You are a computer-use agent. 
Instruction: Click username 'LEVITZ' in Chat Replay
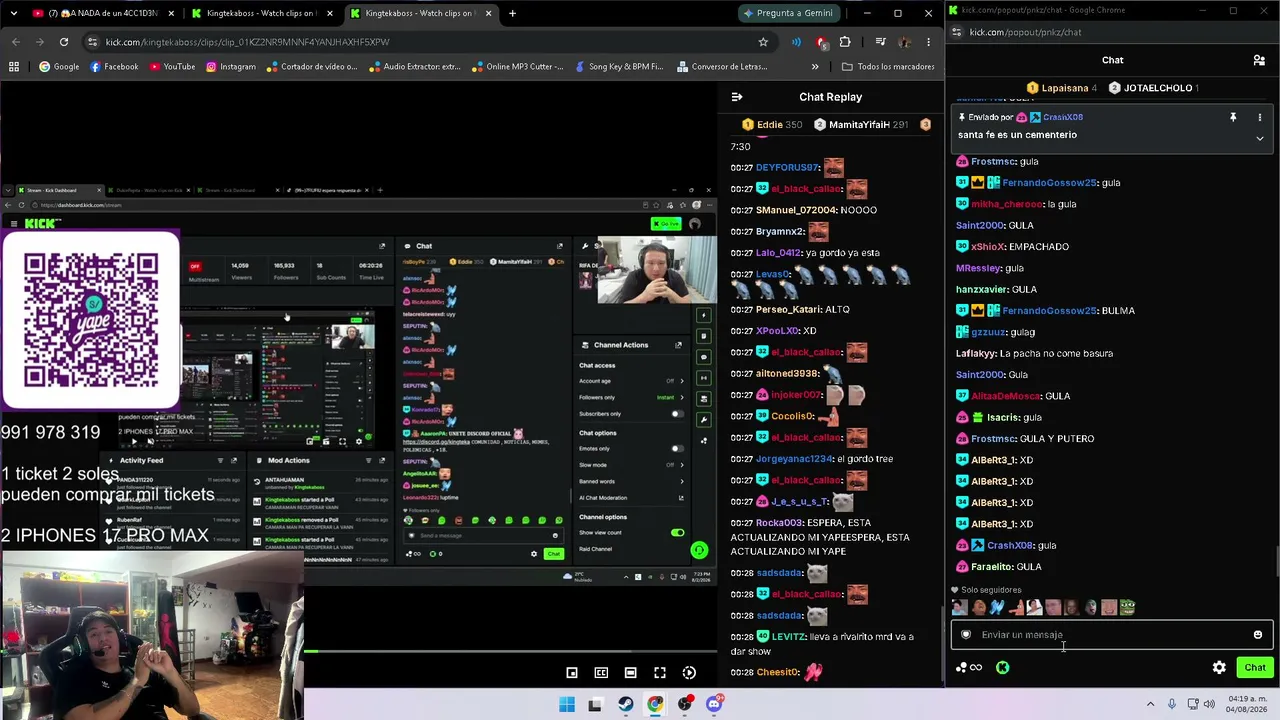[x=789, y=637]
